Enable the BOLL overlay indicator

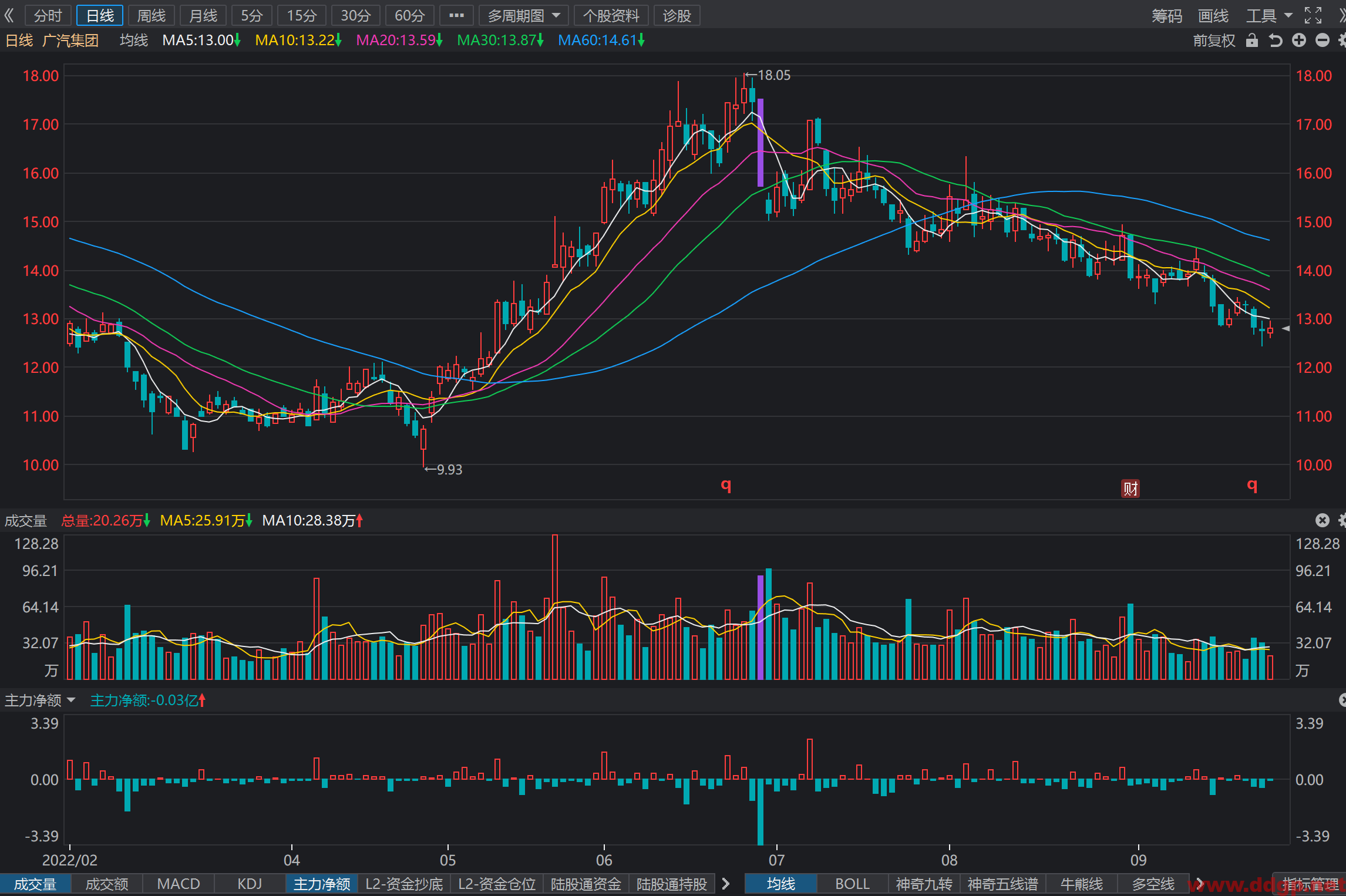pyautogui.click(x=852, y=884)
